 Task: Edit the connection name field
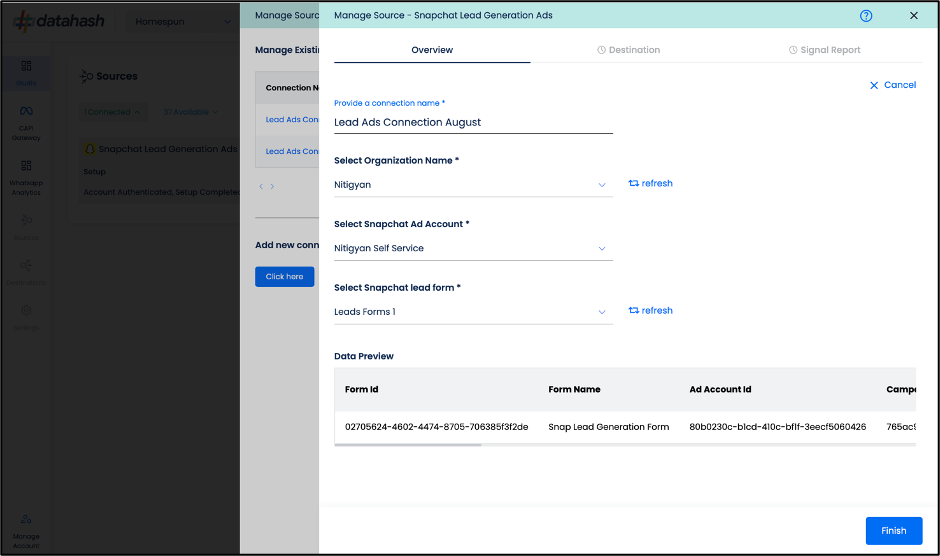(473, 122)
